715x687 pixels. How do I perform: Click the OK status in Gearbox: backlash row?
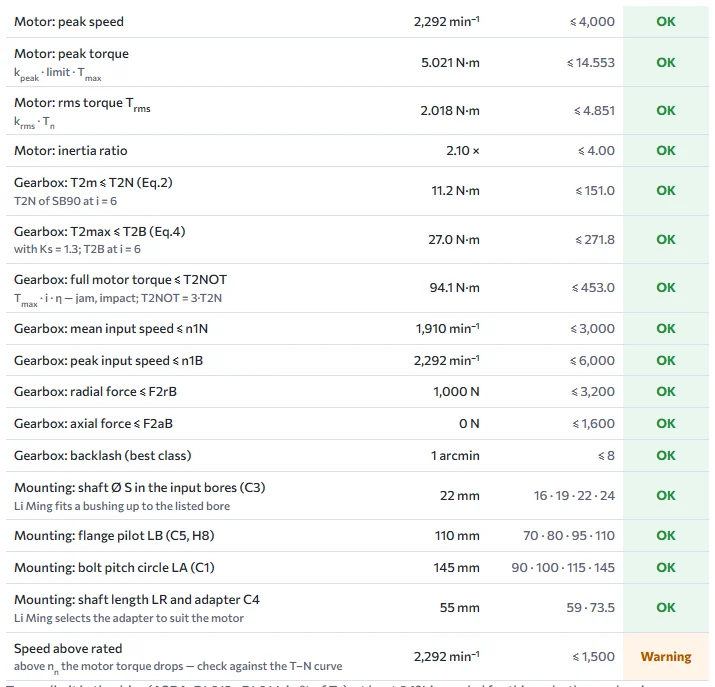click(x=666, y=456)
